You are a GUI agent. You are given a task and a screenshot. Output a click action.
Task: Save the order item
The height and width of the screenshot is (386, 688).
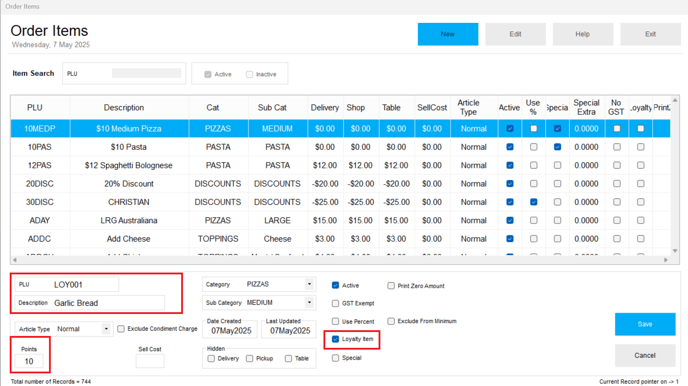click(645, 324)
